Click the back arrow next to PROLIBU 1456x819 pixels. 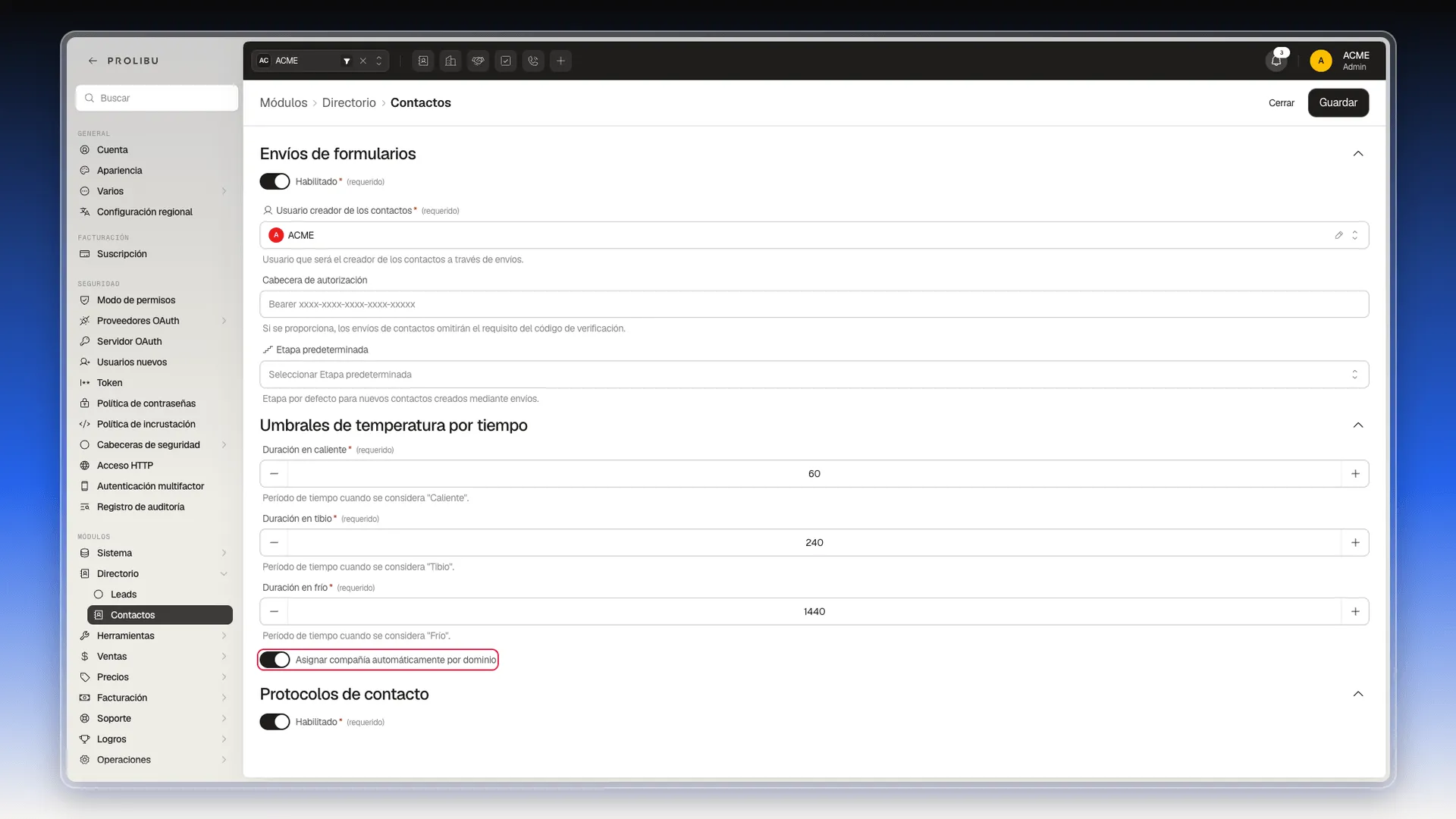pyautogui.click(x=93, y=61)
